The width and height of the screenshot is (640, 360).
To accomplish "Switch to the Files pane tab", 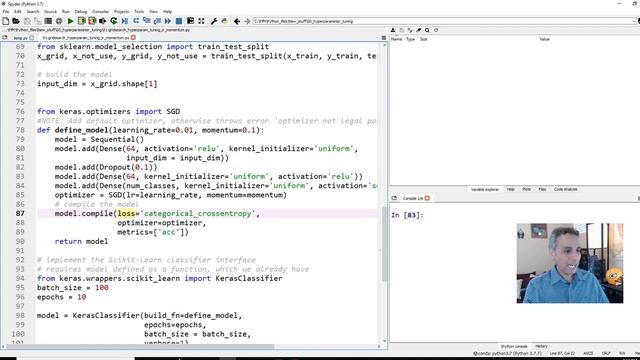I will point(542,189).
